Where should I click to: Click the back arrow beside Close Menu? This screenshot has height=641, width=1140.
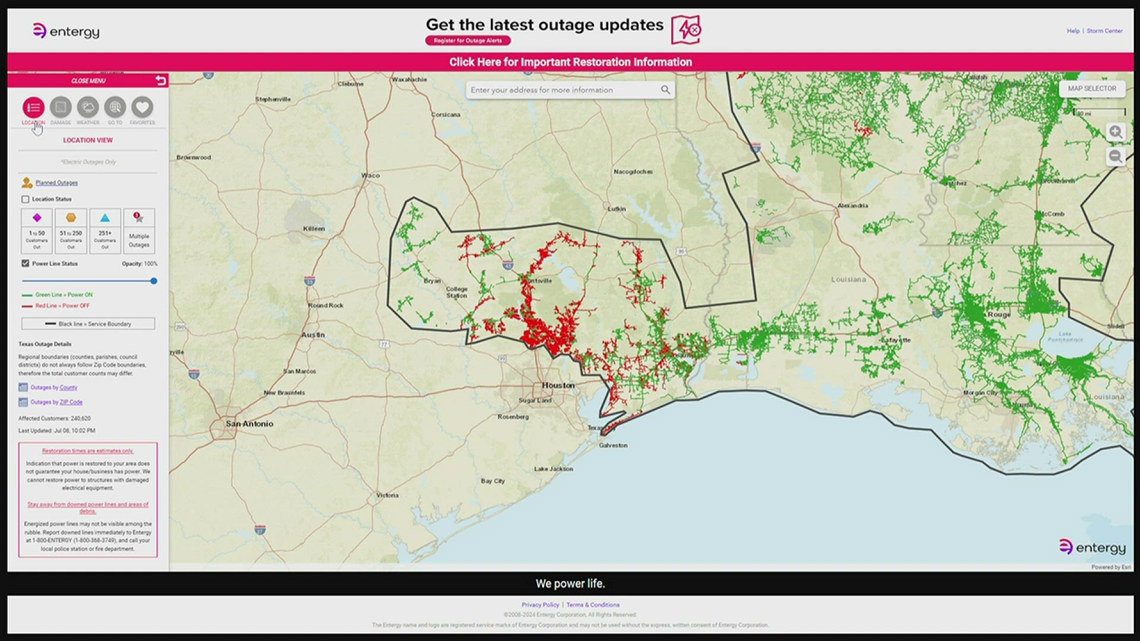pyautogui.click(x=161, y=81)
